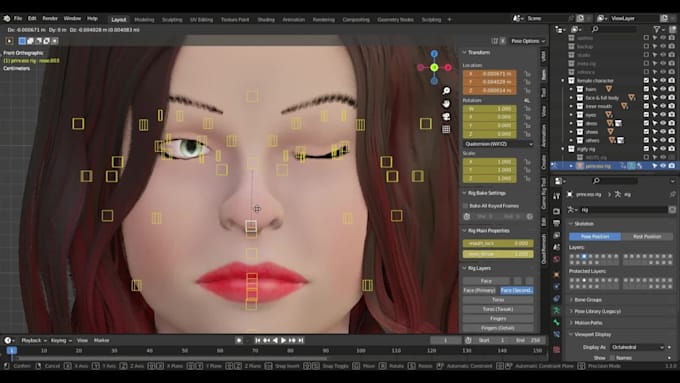Click the mouth_lock property slider
Viewport: 680px width, 383px height.
(498, 244)
